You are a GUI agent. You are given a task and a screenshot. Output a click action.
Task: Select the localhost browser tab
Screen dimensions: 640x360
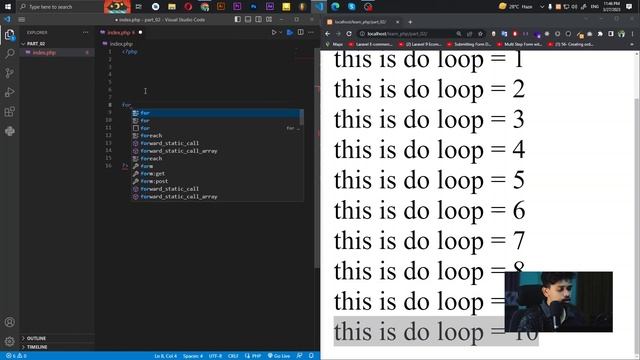(x=362, y=22)
